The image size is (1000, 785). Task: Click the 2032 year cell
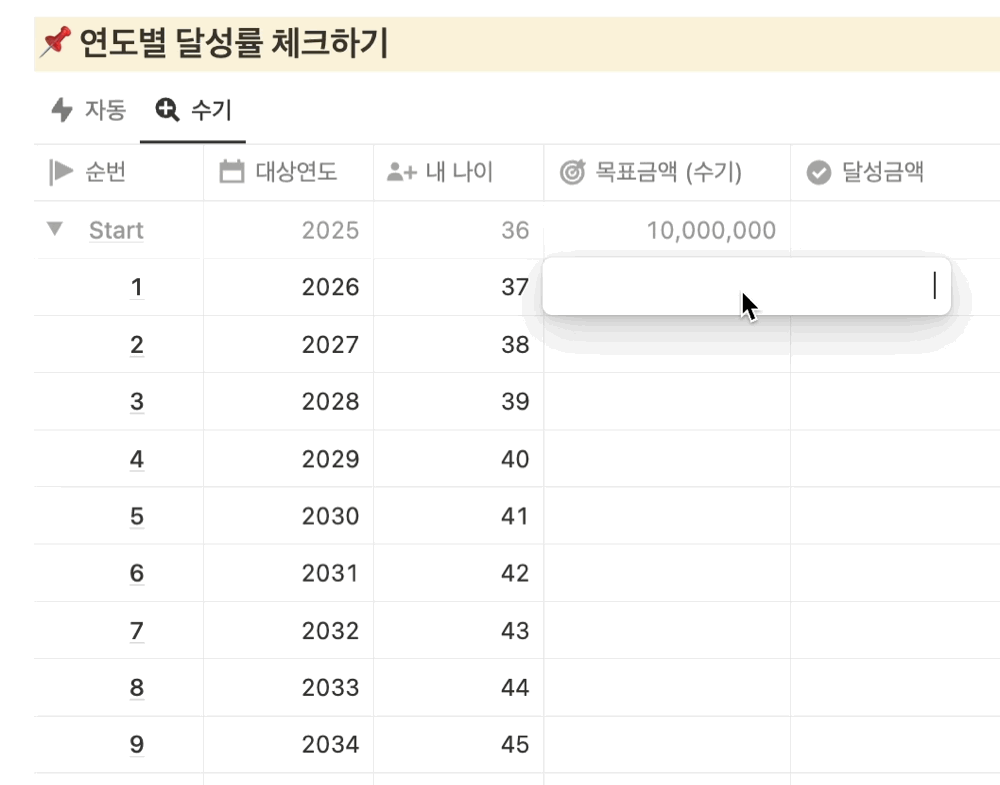point(288,630)
